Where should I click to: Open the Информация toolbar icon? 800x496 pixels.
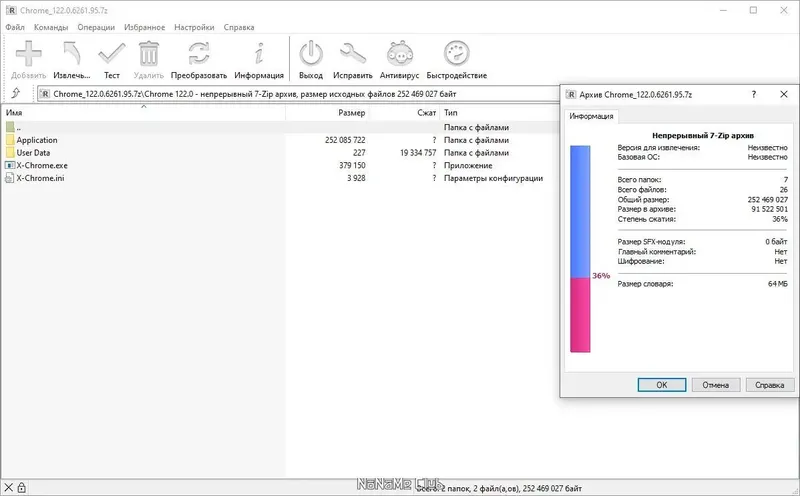(259, 54)
